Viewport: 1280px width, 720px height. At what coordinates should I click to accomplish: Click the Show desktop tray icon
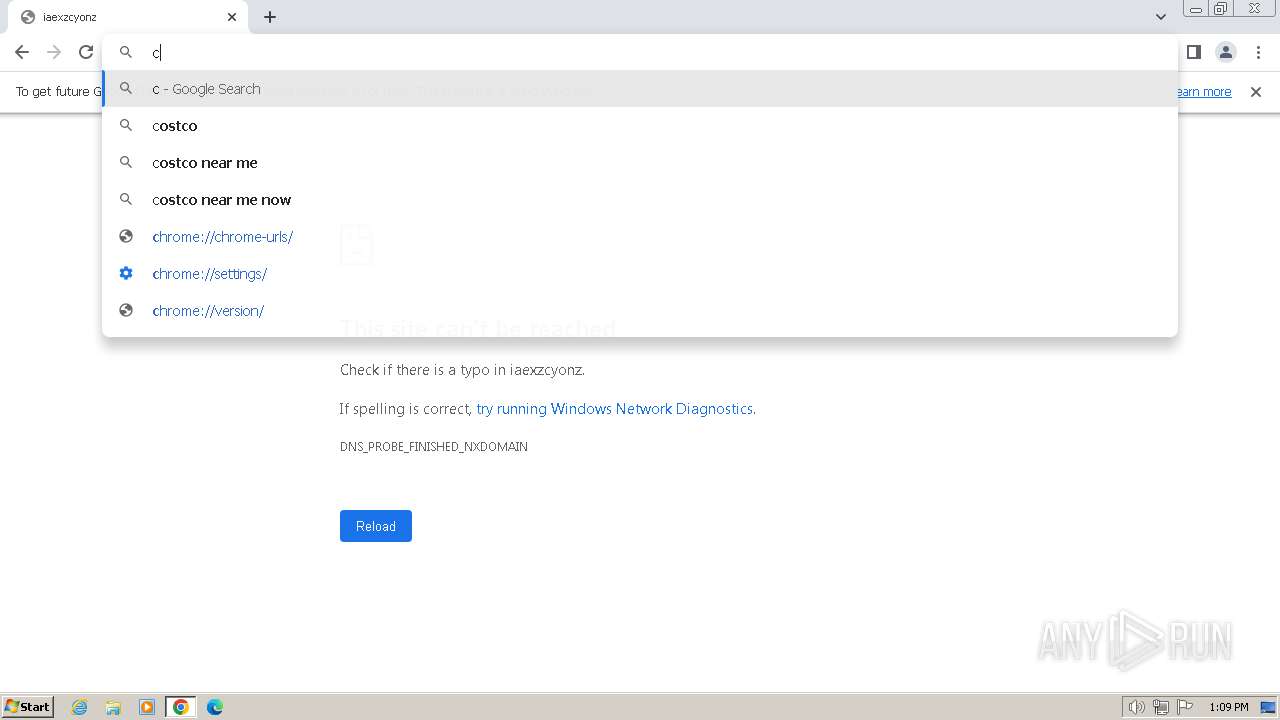click(x=1268, y=707)
